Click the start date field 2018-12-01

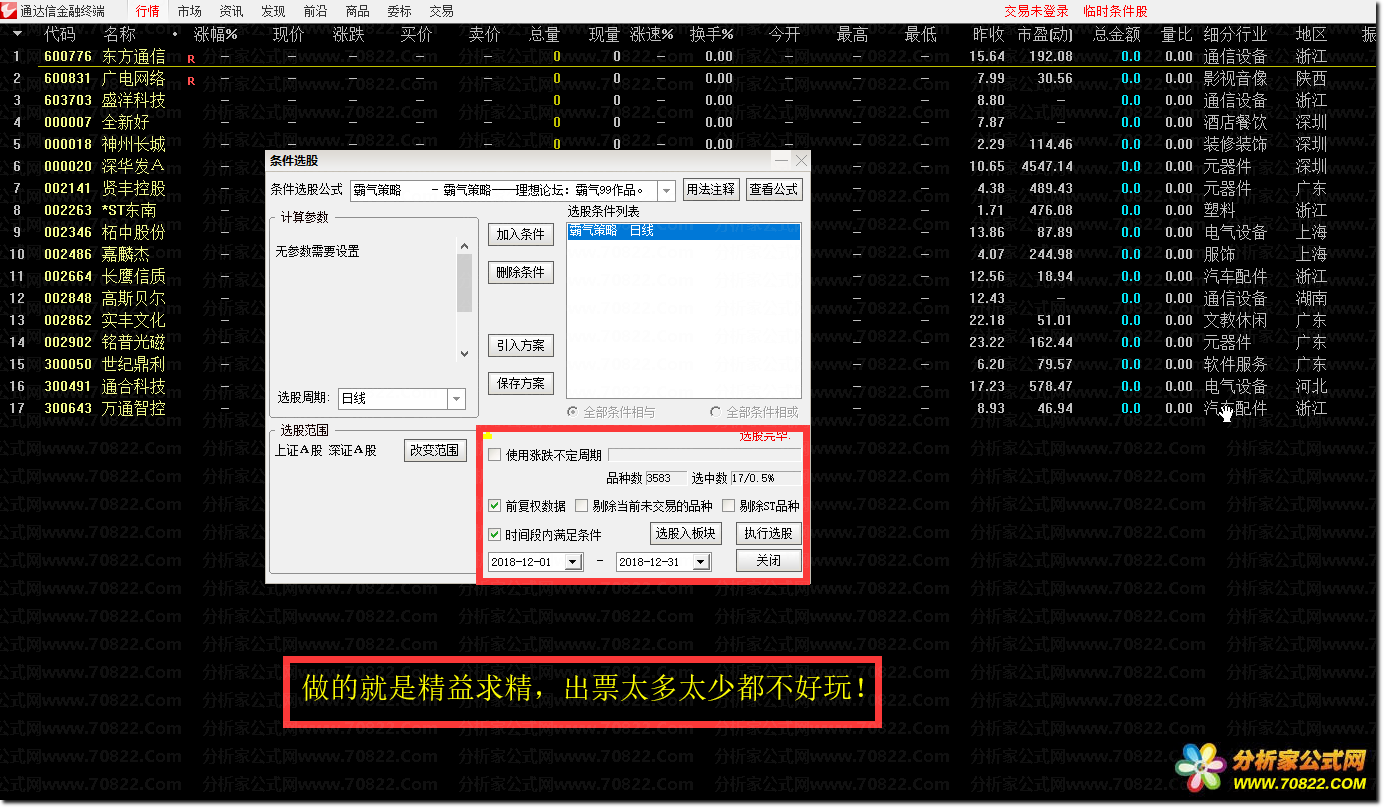coord(526,562)
